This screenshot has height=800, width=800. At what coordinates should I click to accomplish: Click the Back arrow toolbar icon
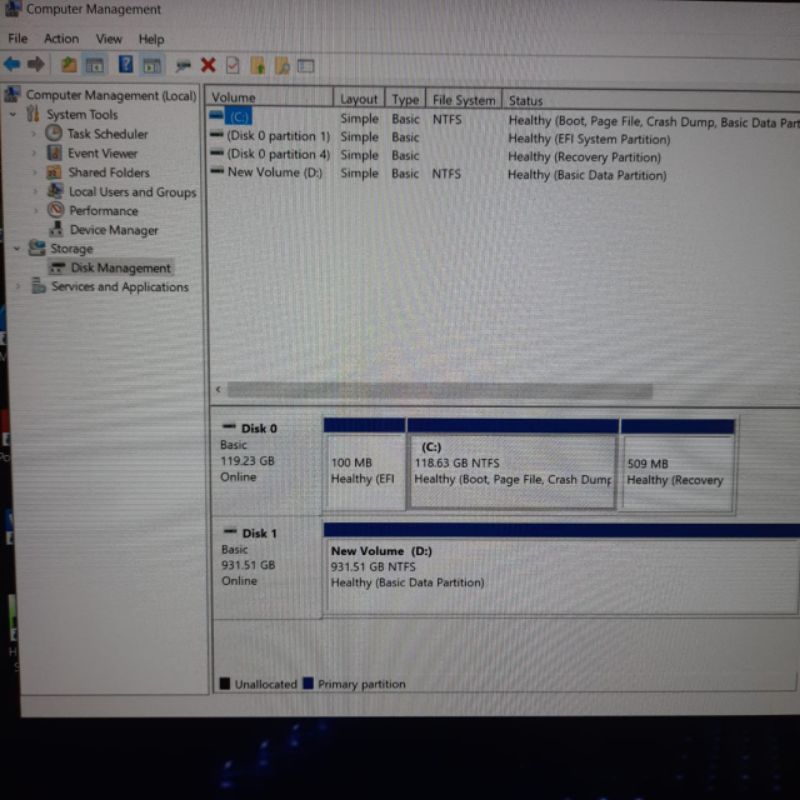pos(12,65)
